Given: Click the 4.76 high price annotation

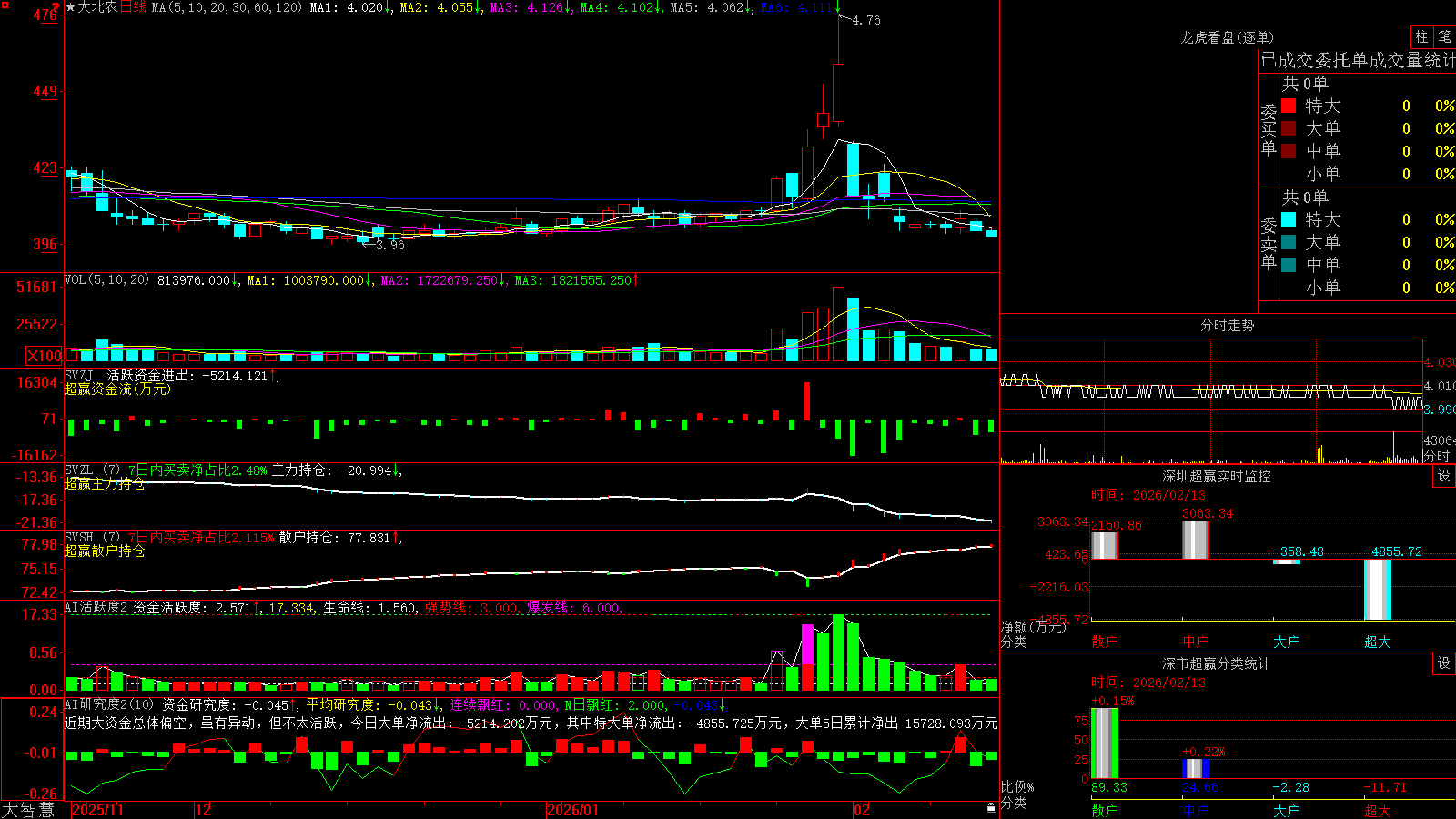Looking at the screenshot, I should tap(866, 20).
